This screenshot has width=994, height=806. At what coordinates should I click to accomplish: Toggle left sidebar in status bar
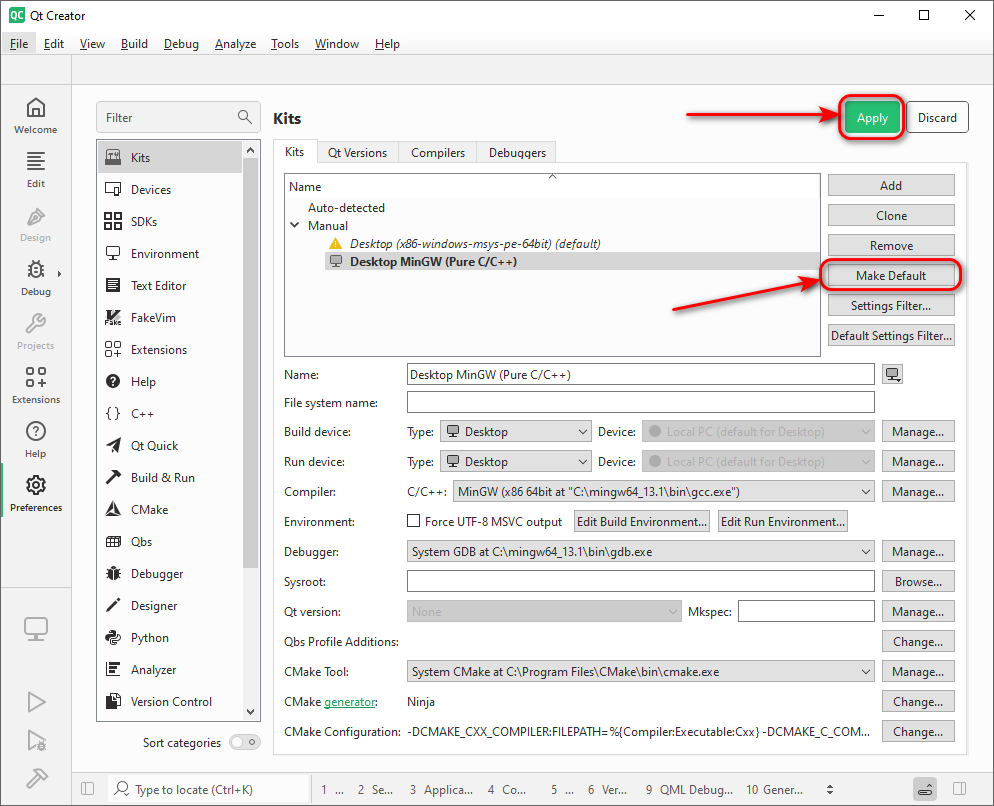(87, 788)
